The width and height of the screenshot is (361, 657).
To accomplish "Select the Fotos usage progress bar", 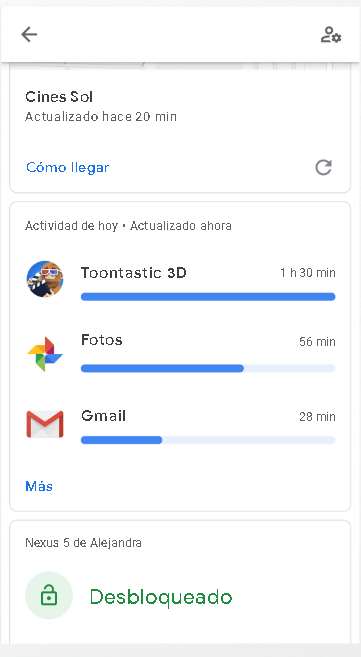I will point(208,368).
